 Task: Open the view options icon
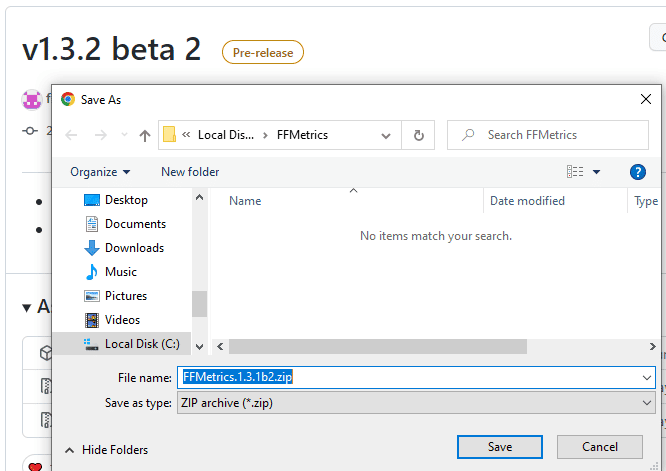click(x=575, y=172)
